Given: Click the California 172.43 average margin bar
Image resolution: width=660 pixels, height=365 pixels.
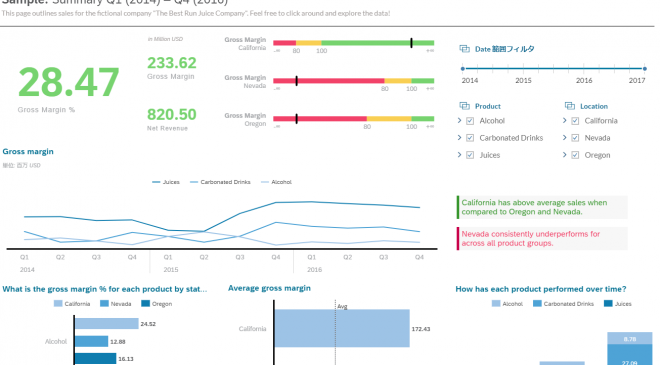Looking at the screenshot, I should tap(342, 328).
